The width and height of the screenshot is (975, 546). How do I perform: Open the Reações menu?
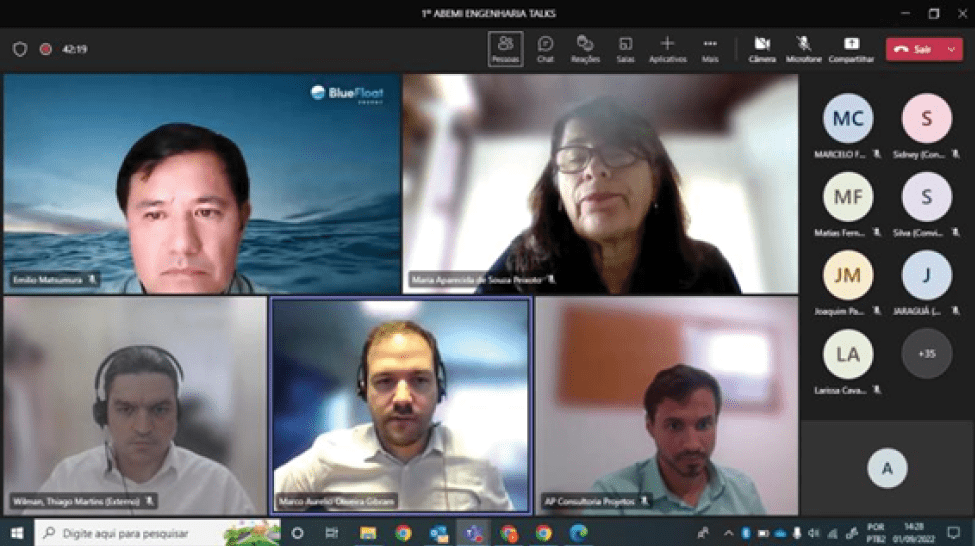click(x=585, y=48)
